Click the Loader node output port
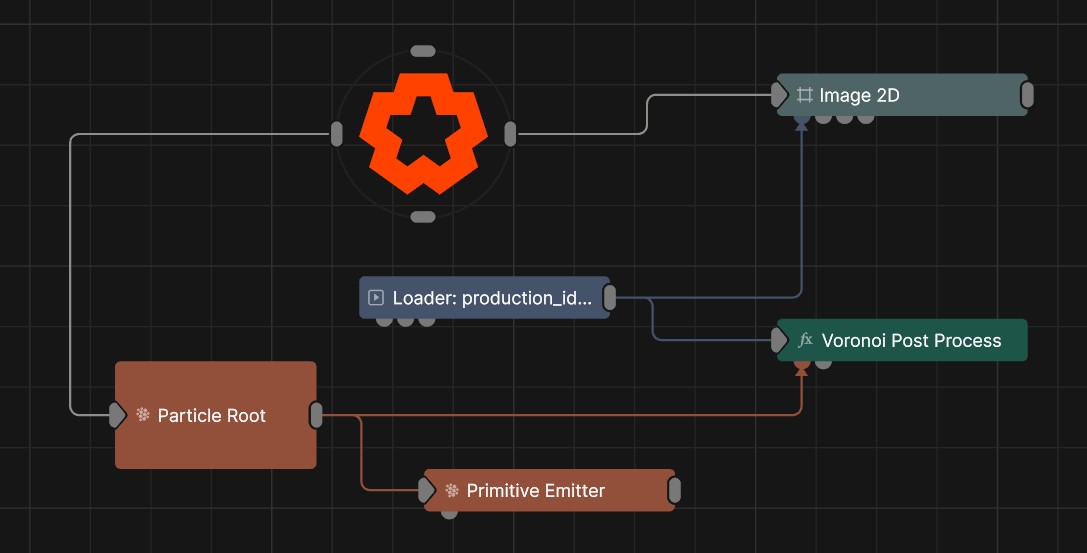 pyautogui.click(x=609, y=298)
